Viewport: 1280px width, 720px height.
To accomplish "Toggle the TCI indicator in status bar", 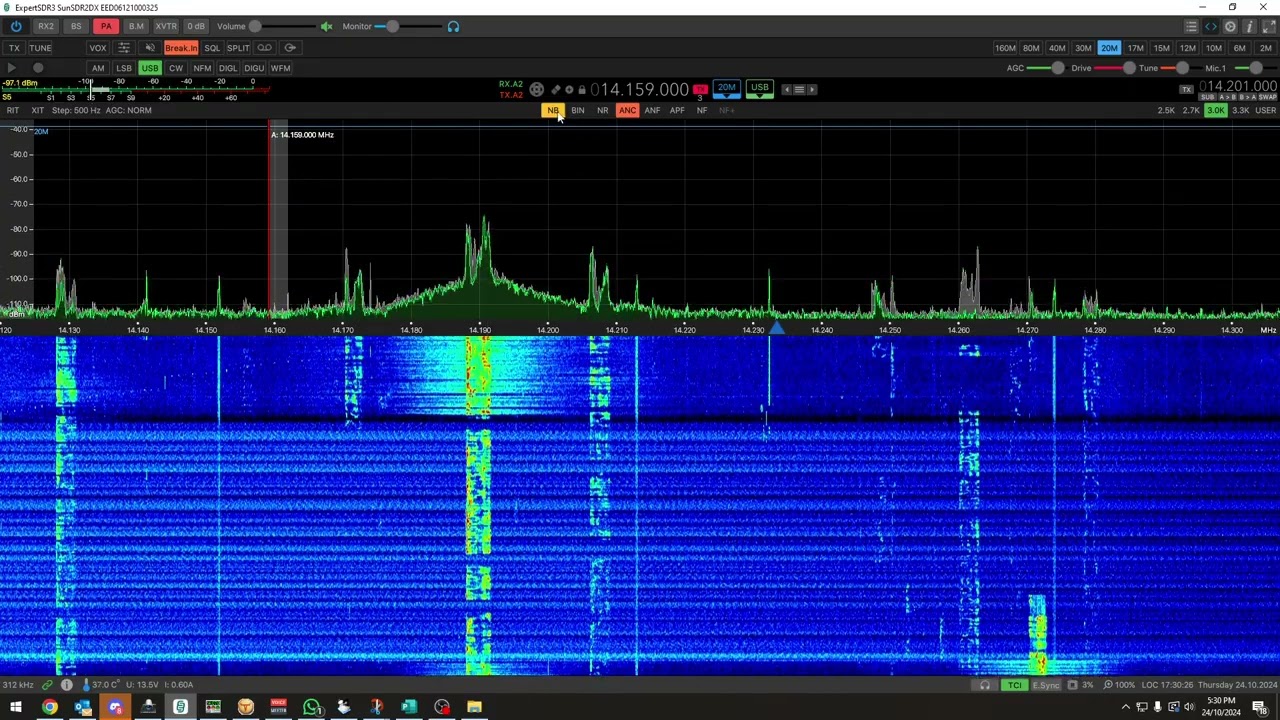I will 1015,685.
